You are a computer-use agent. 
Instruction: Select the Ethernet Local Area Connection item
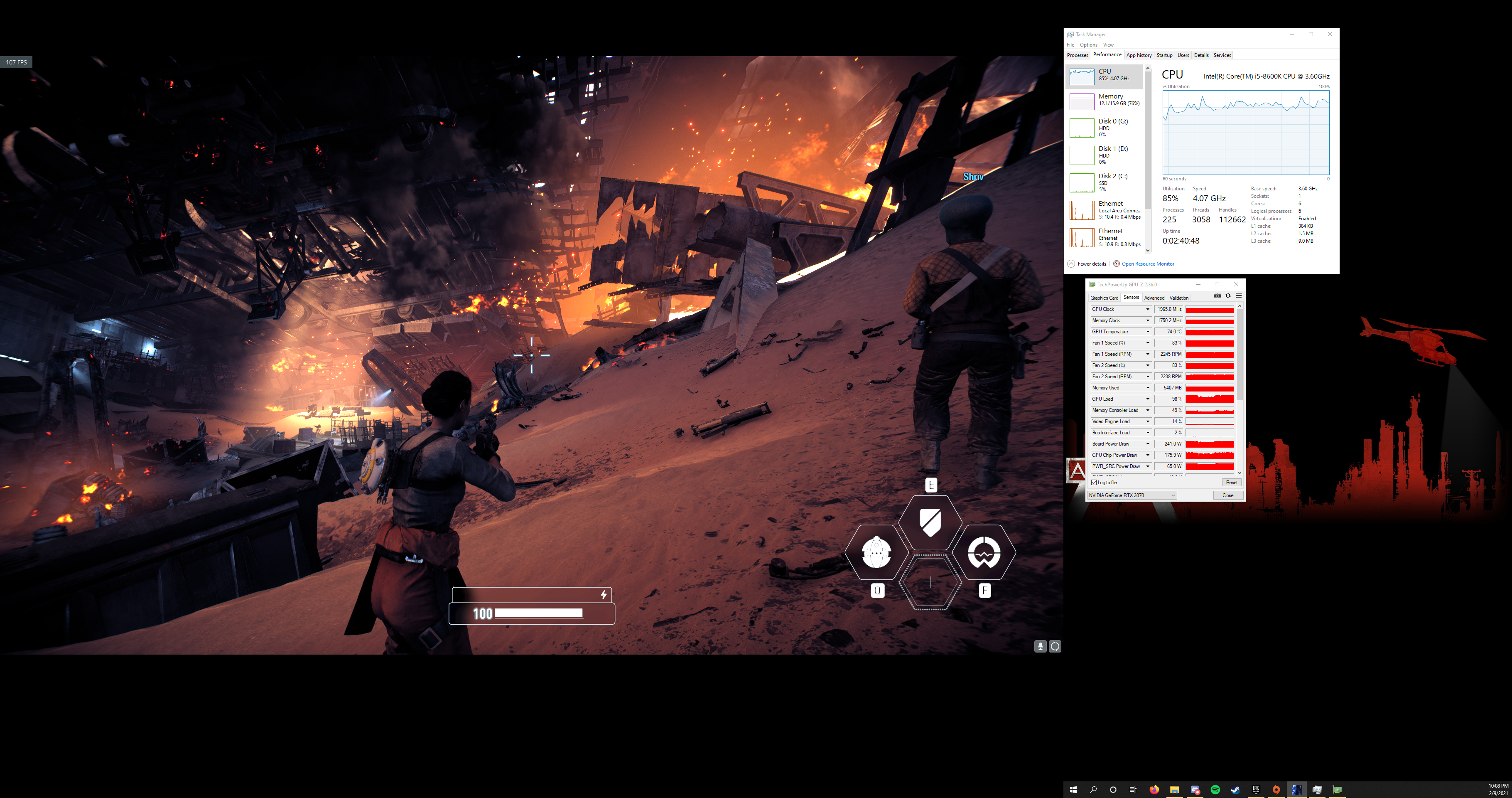pyautogui.click(x=1104, y=210)
